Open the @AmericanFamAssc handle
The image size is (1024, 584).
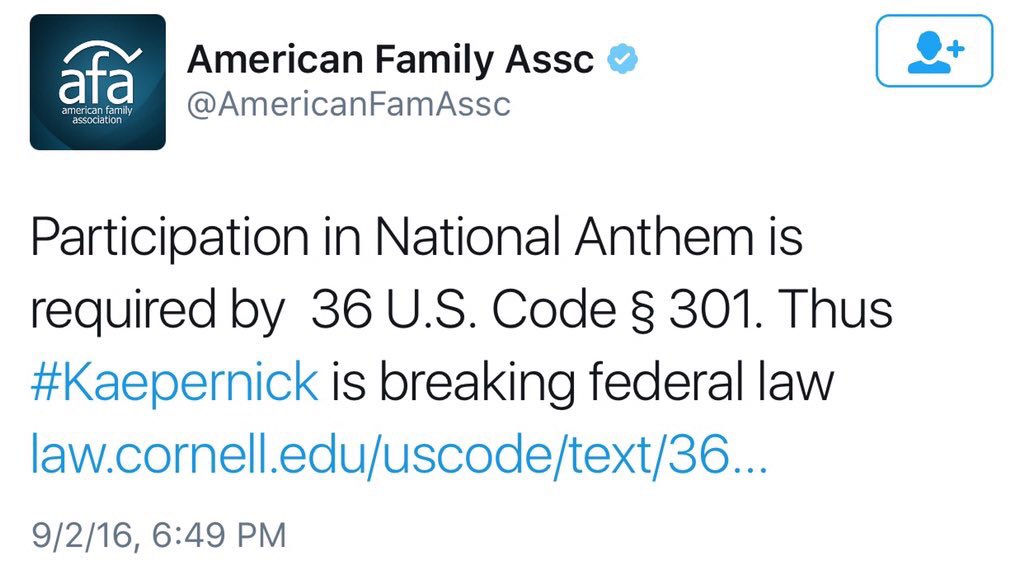tap(348, 104)
